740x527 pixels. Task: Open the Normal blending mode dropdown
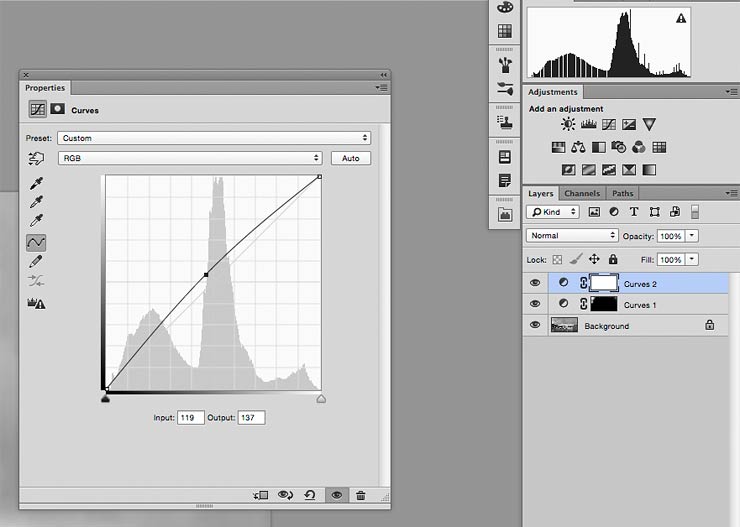(x=572, y=235)
